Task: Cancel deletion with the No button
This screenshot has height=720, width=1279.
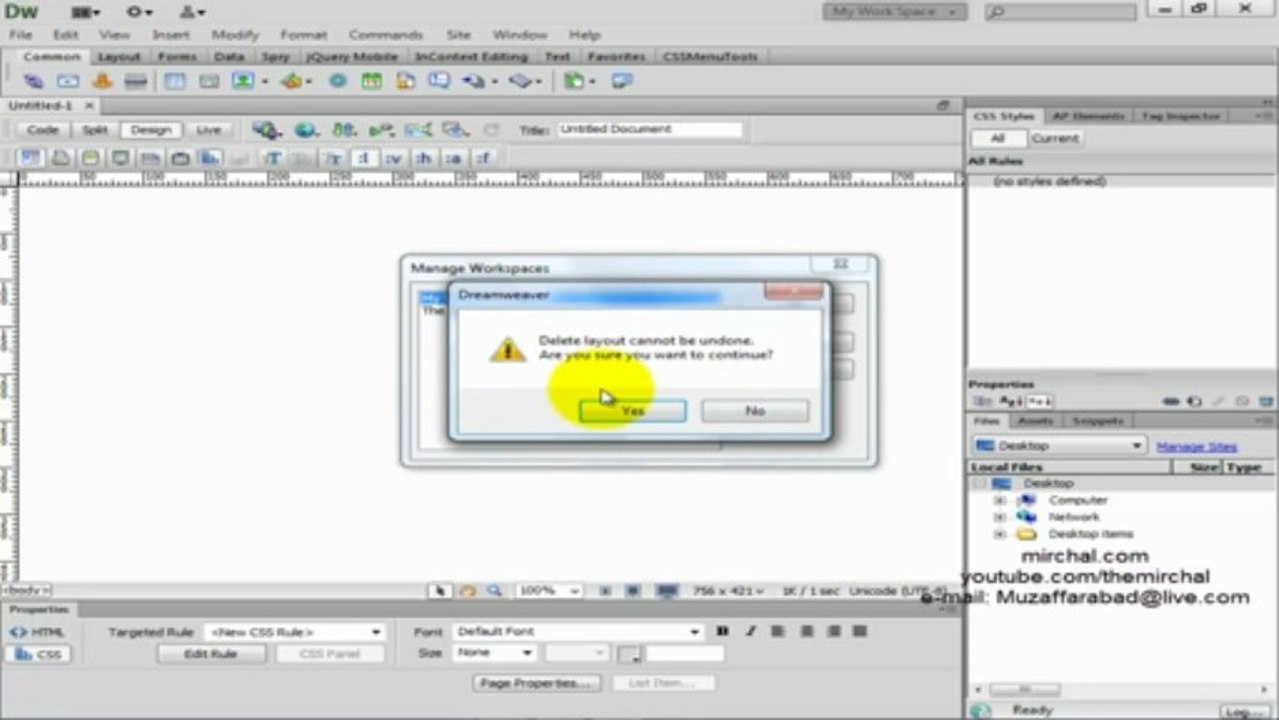Action: point(755,411)
